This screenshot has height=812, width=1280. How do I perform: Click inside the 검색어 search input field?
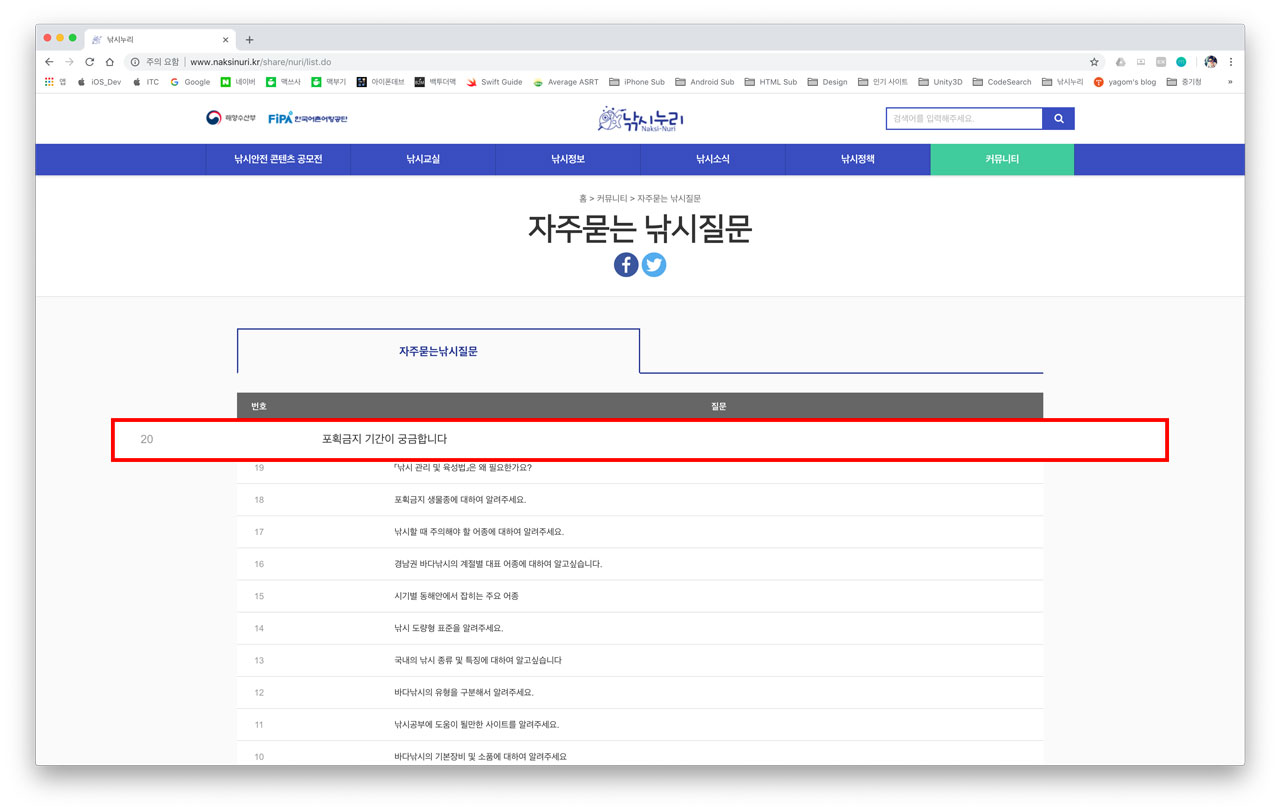965,118
